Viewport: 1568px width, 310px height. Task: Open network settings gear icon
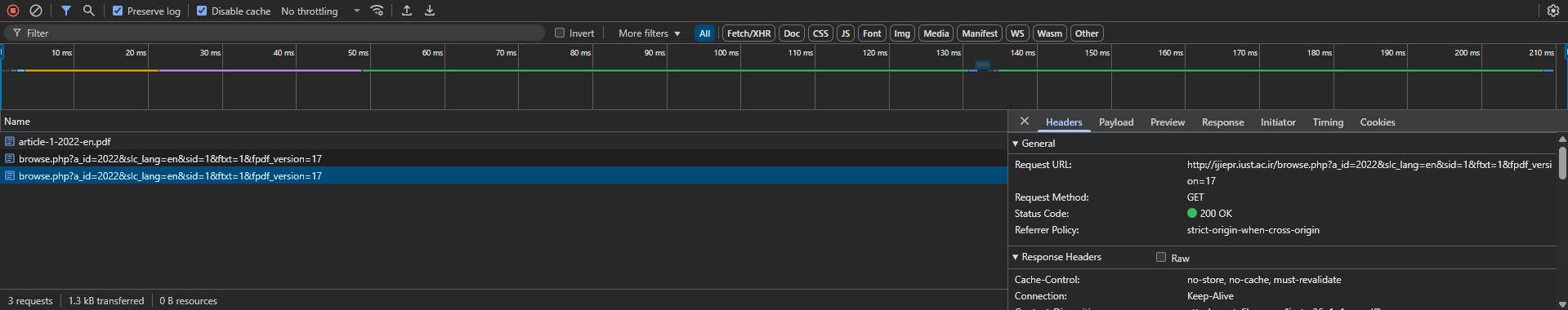tap(1553, 11)
